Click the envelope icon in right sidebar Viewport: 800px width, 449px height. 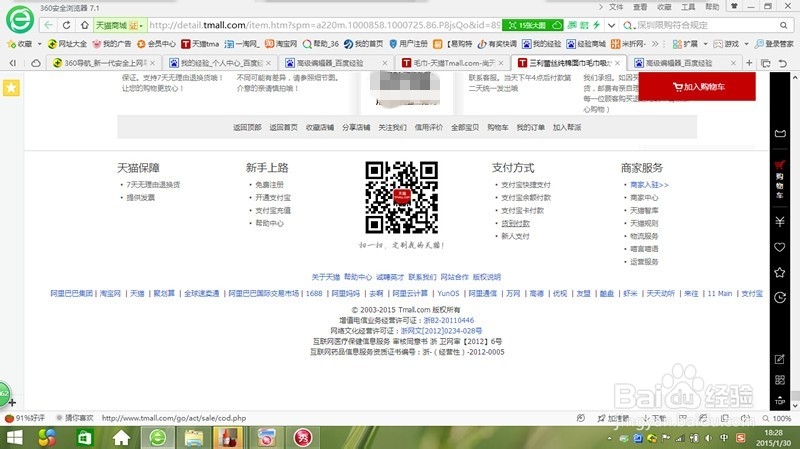(x=780, y=133)
